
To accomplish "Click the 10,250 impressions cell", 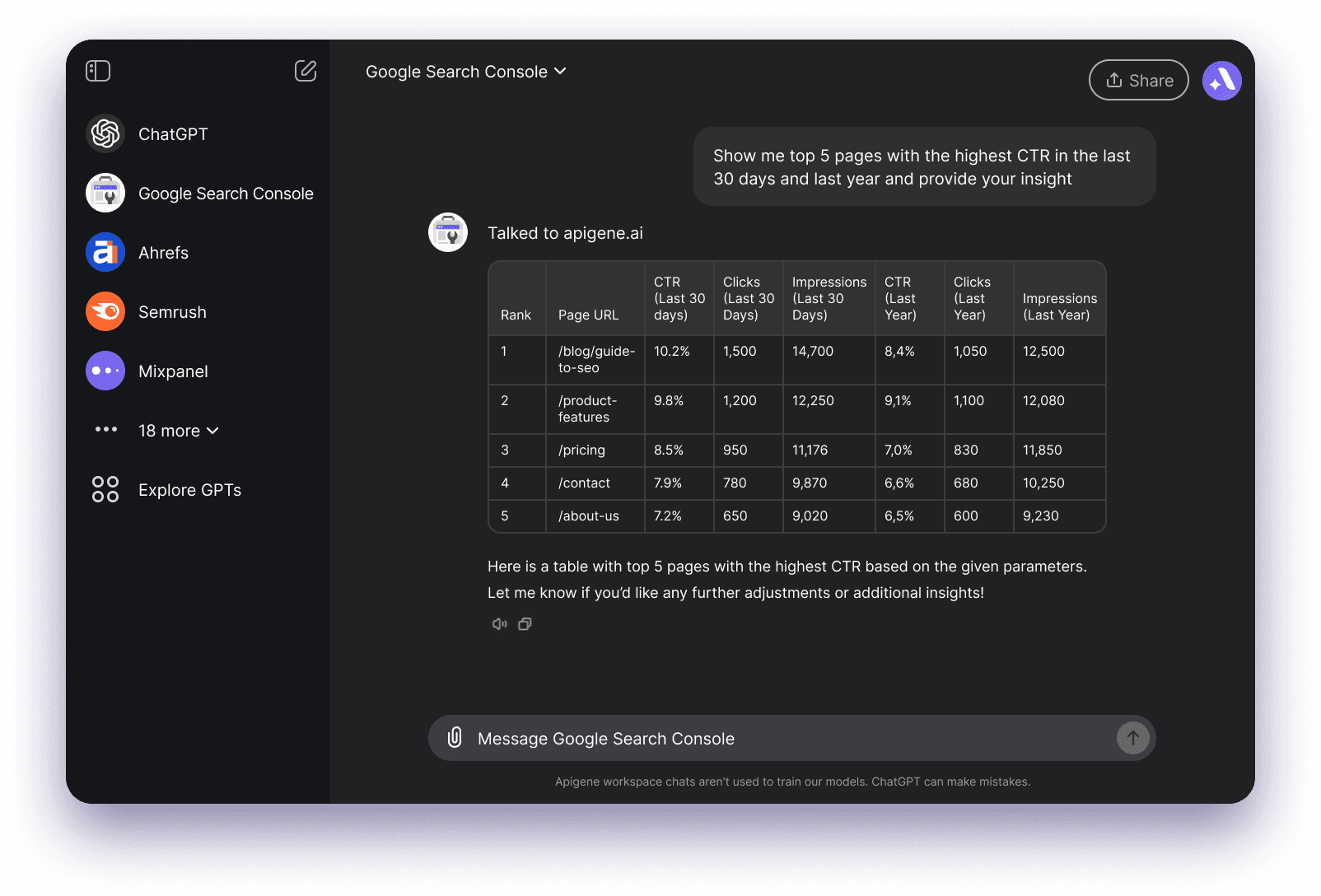I will 1060,483.
